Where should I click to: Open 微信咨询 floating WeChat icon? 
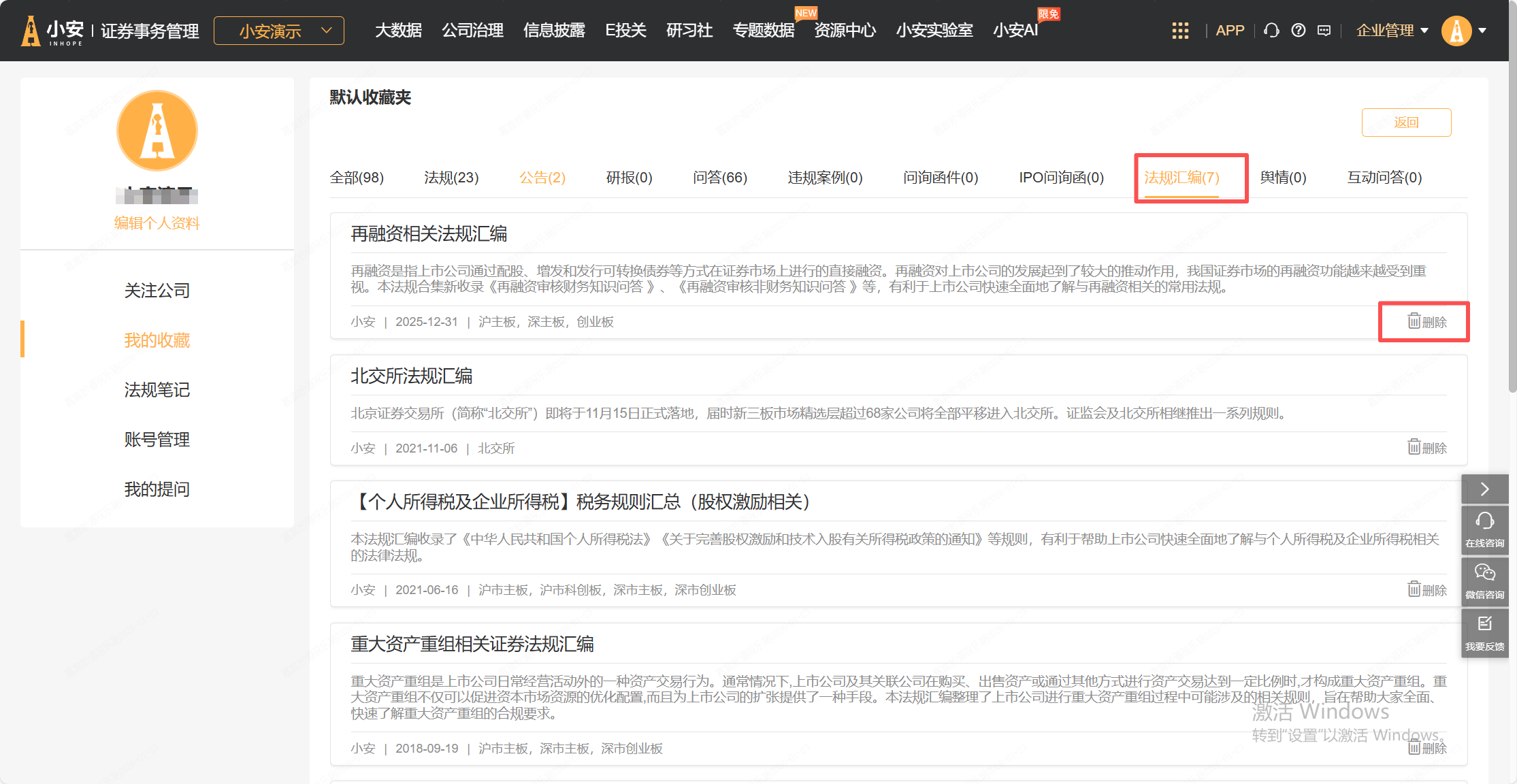point(1485,581)
